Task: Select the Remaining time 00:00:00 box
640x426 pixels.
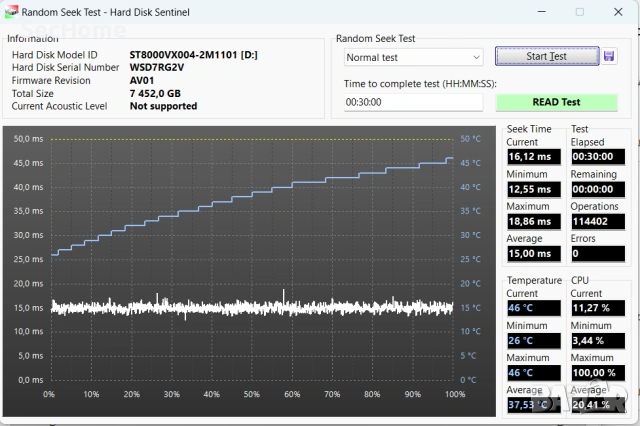Action: coord(598,189)
